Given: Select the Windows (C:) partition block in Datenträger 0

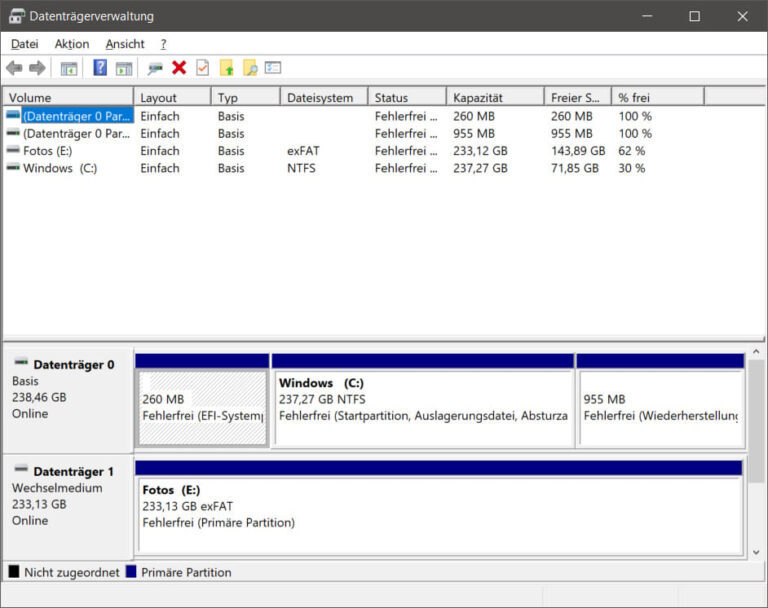Looking at the screenshot, I should 422,407.
